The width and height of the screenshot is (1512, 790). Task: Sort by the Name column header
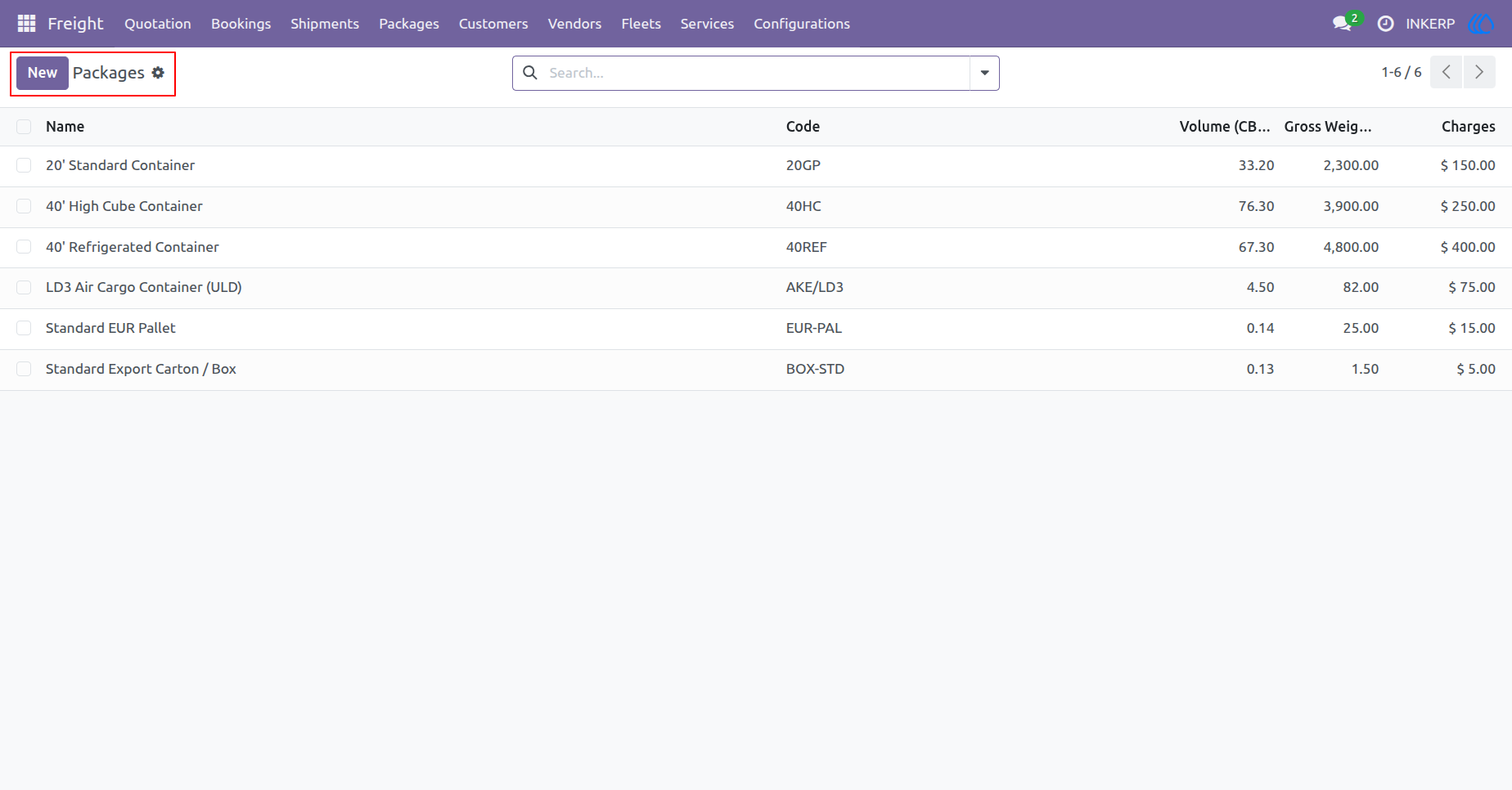point(65,127)
